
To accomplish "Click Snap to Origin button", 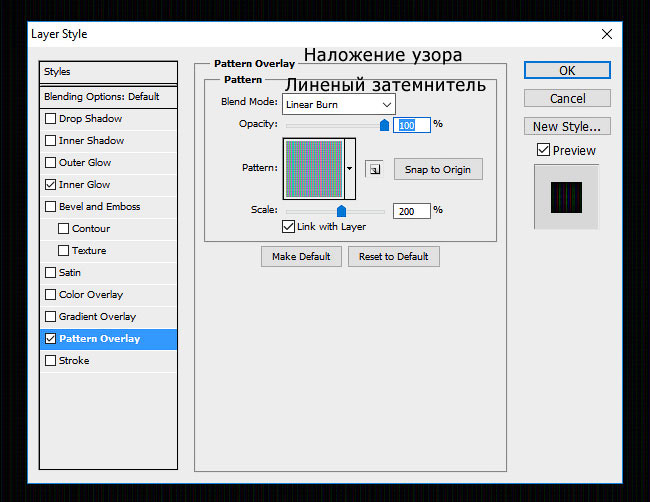I will click(438, 170).
